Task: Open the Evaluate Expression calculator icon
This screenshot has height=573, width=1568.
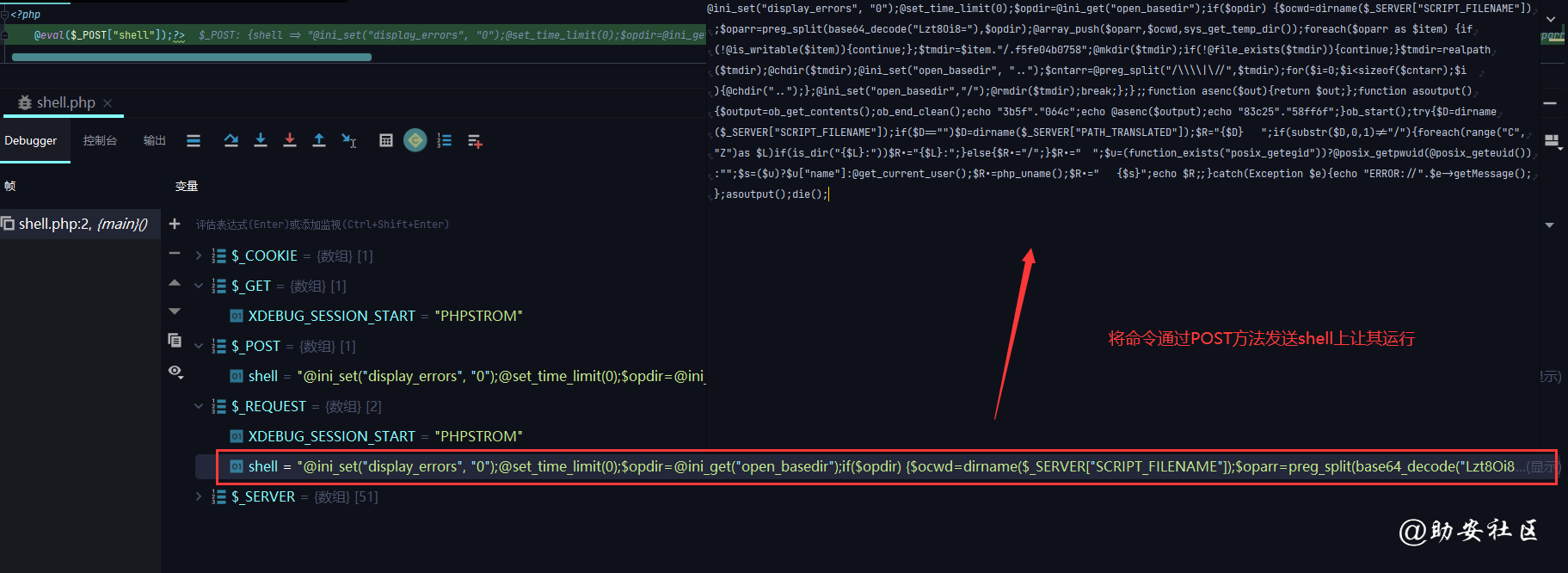Action: coord(386,140)
